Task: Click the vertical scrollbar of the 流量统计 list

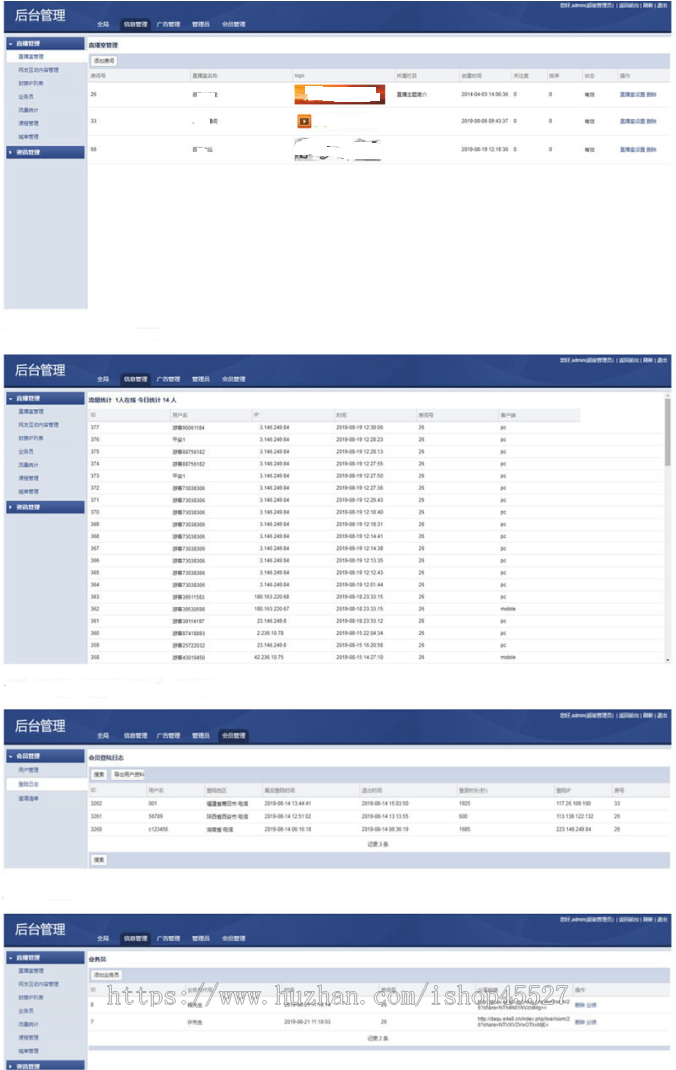Action: (667, 432)
